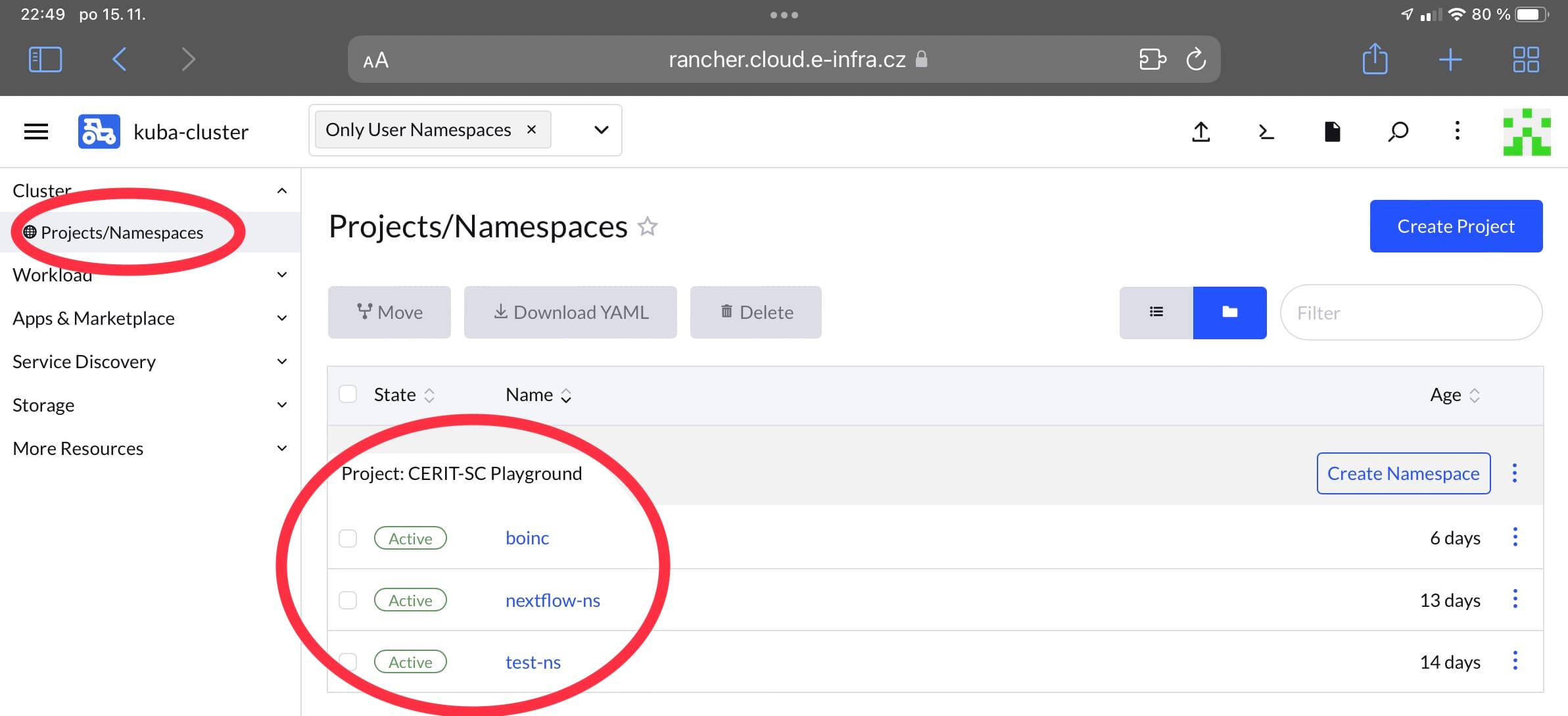Open the resource search magnifier icon
Viewport: 1568px width, 716px height.
click(x=1398, y=131)
